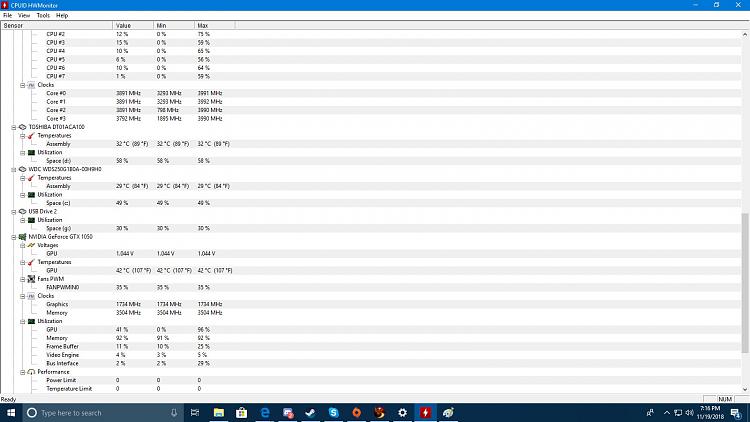Viewport: 750px width, 422px height.
Task: Open the taskbar clock and date
Action: tap(710, 412)
